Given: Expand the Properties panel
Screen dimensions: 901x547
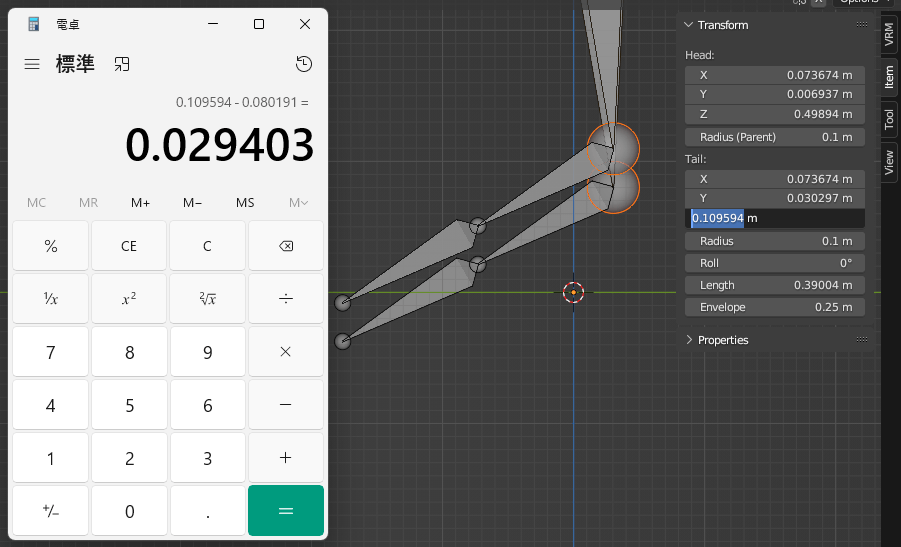Looking at the screenshot, I should click(689, 340).
